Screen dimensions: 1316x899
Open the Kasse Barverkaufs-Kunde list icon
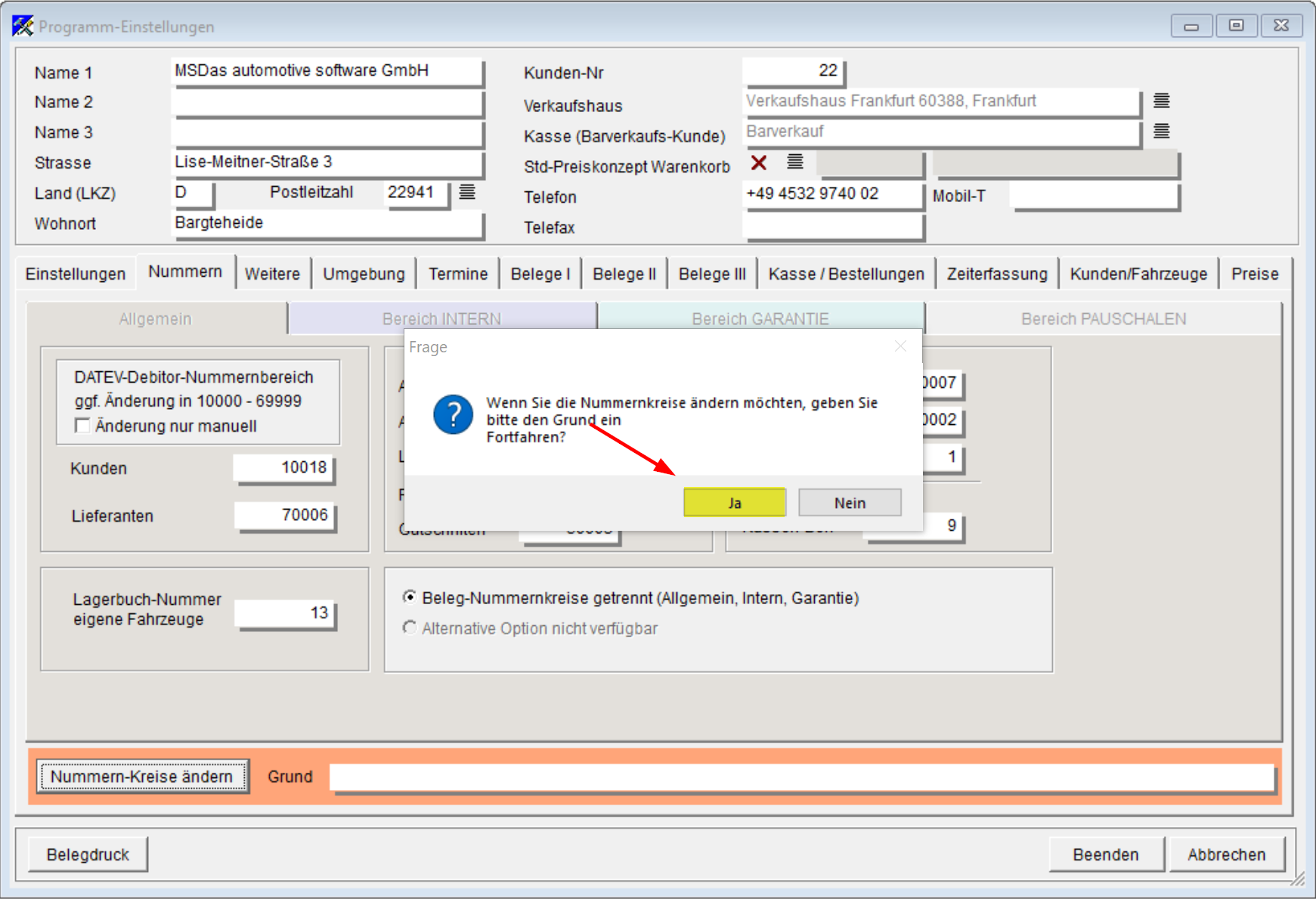coord(1161,132)
